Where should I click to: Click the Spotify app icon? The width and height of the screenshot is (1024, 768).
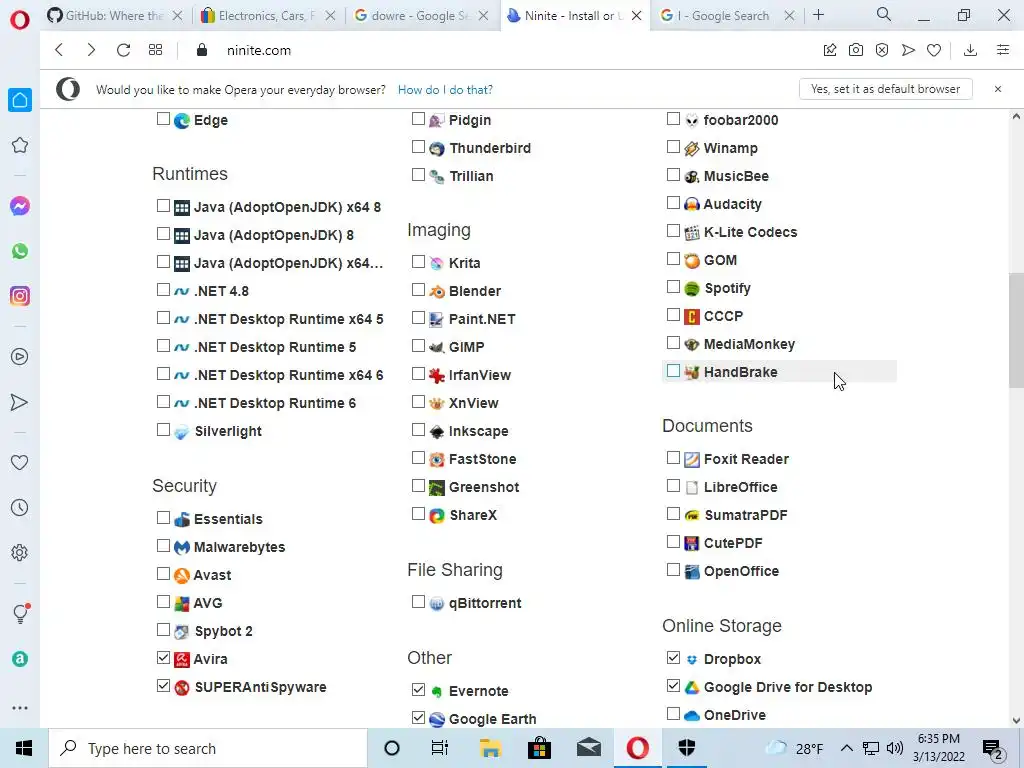(692, 289)
